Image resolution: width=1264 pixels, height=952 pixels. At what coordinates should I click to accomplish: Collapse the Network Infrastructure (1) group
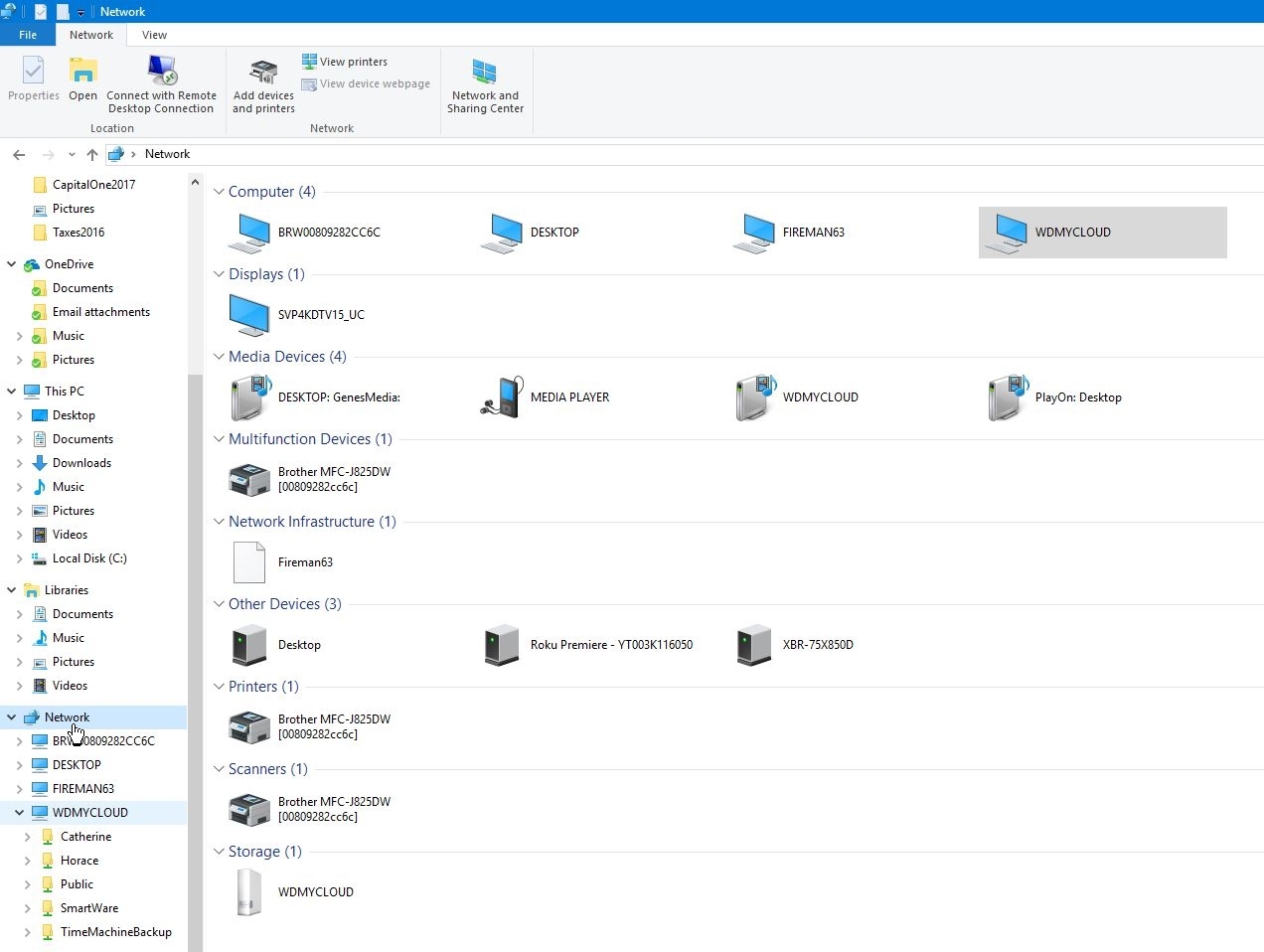219,522
